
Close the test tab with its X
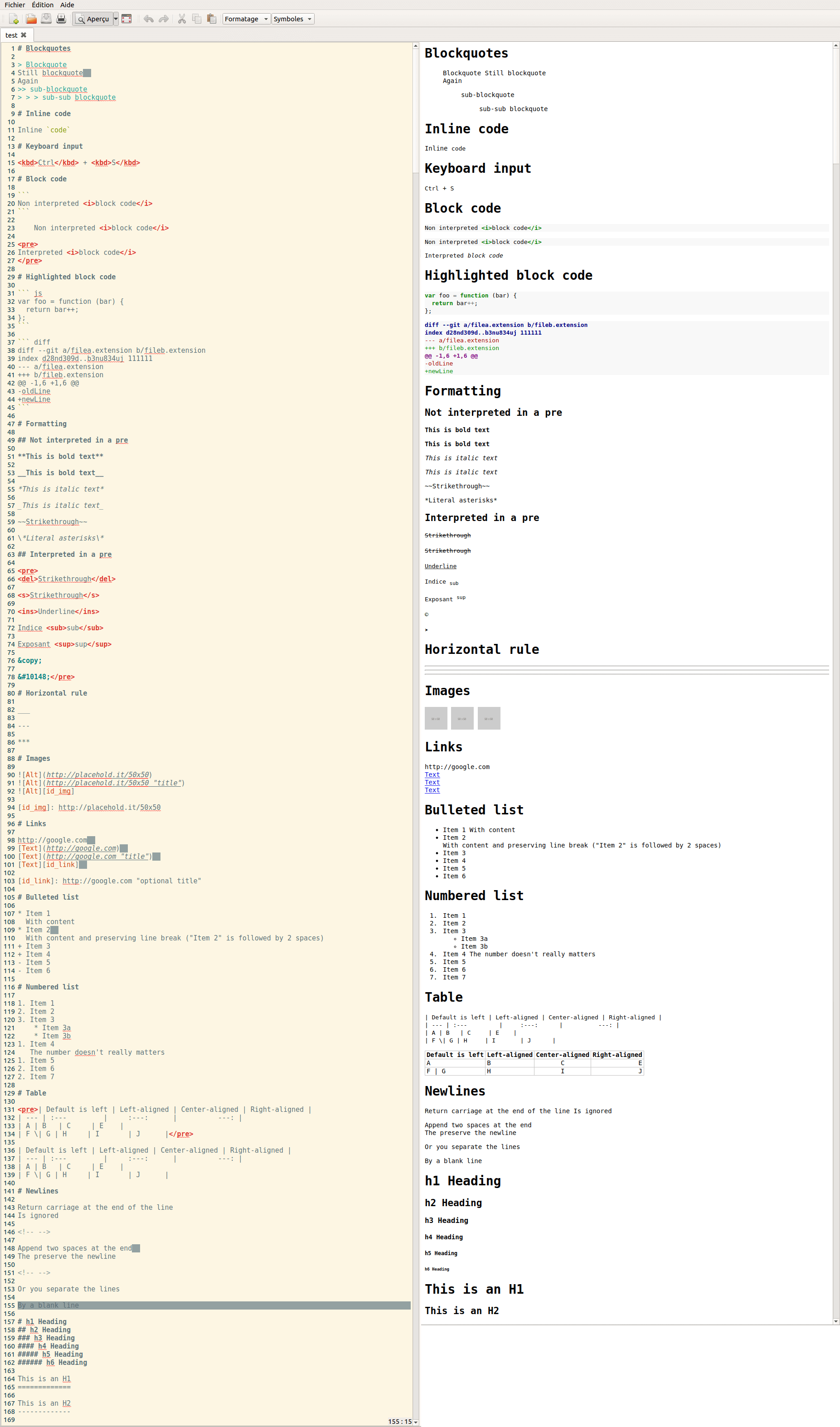point(24,35)
